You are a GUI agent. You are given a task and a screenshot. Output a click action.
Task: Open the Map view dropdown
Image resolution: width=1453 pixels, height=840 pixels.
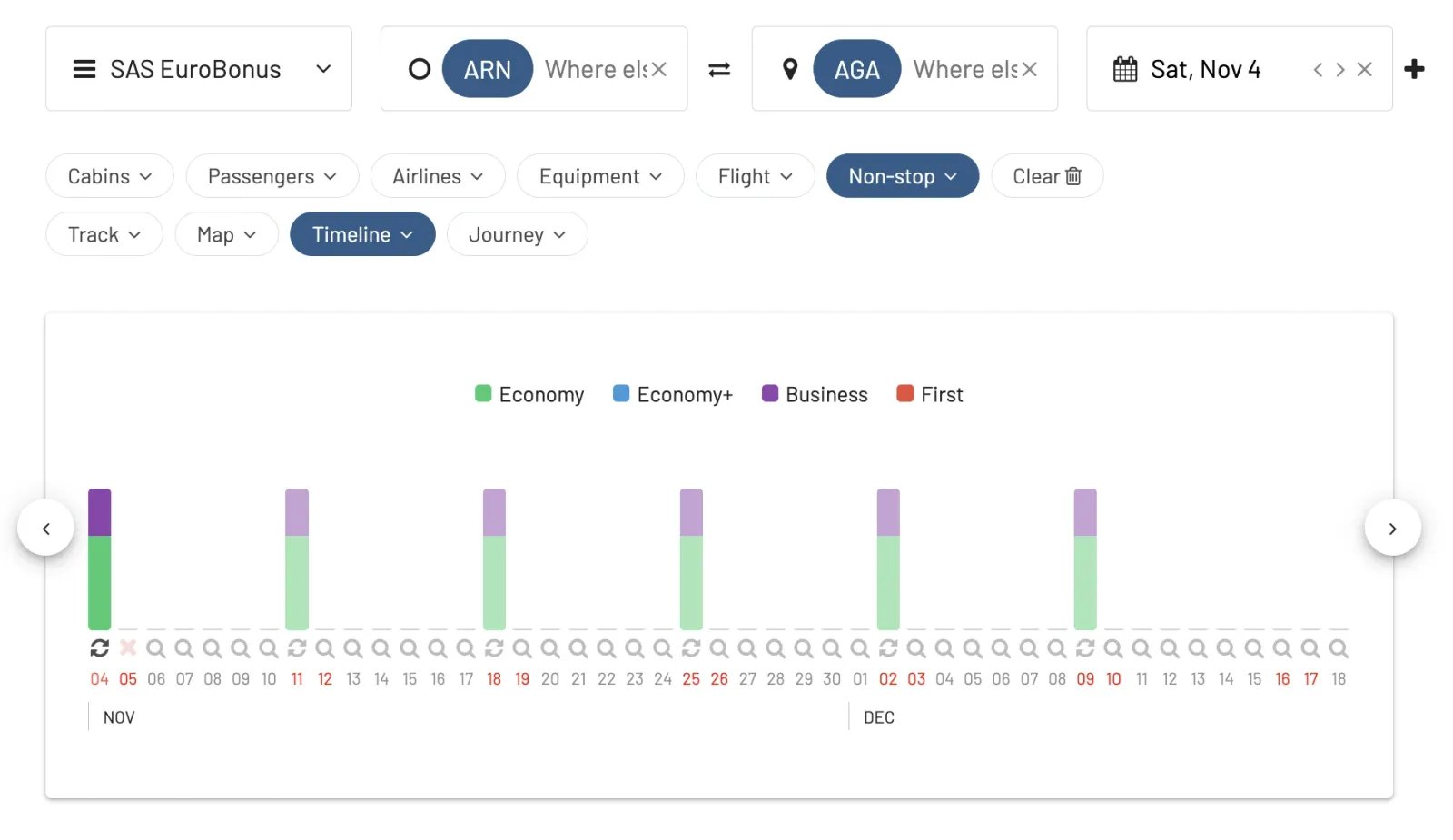point(226,234)
